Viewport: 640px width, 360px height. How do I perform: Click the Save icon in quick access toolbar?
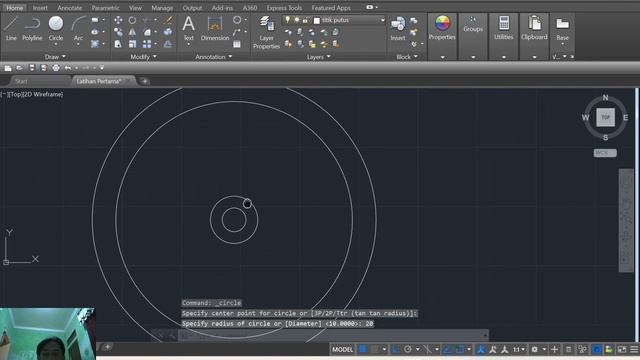32,68
